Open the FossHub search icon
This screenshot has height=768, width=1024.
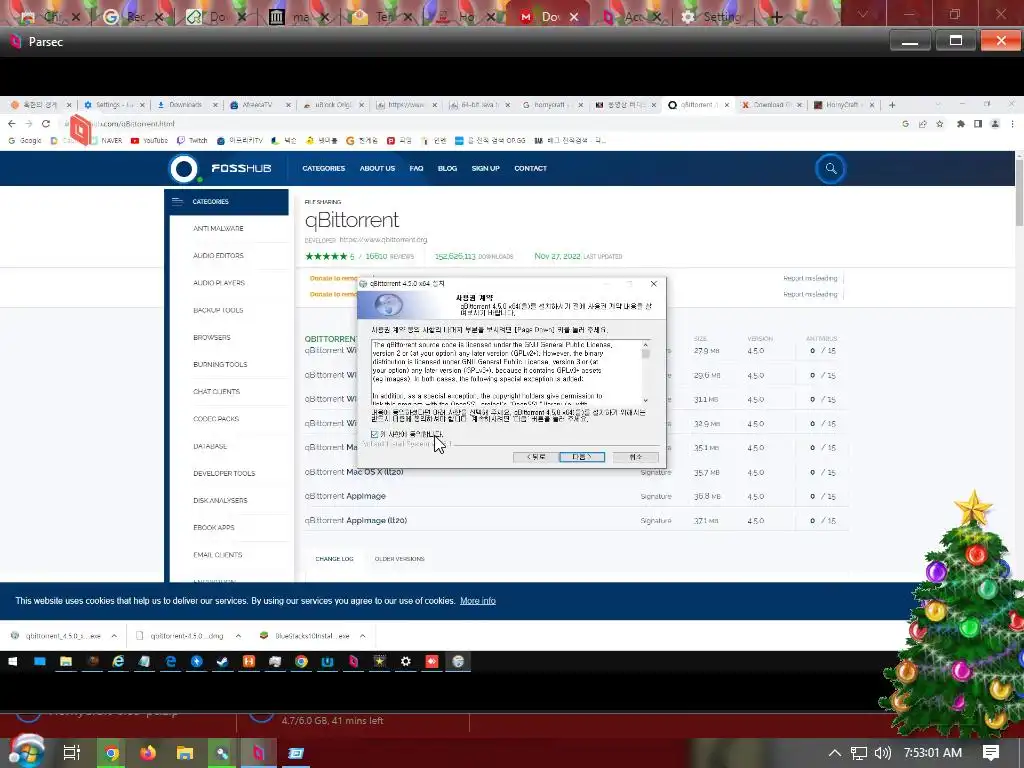(831, 168)
